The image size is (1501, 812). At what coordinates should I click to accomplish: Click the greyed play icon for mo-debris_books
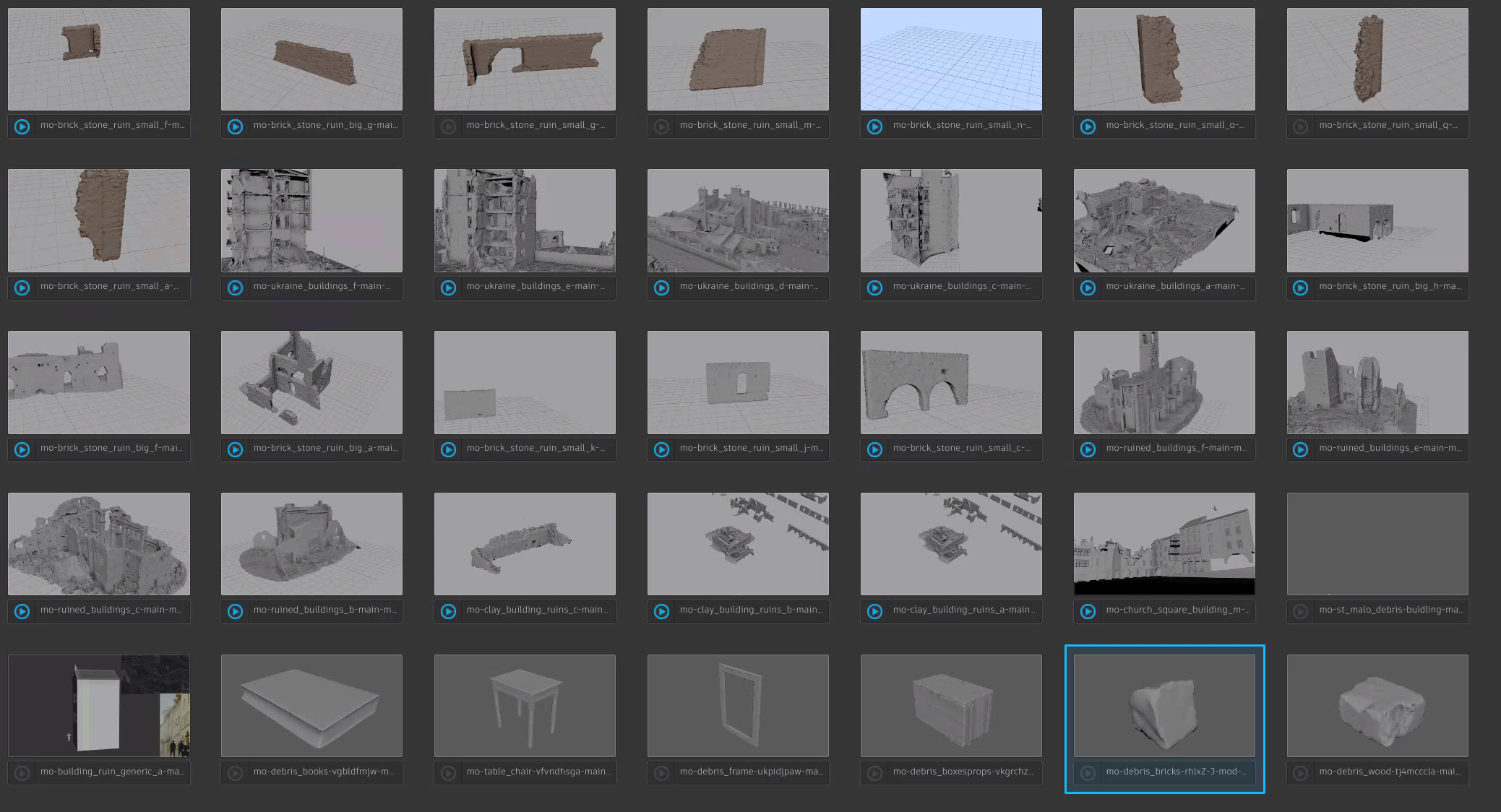pyautogui.click(x=236, y=773)
